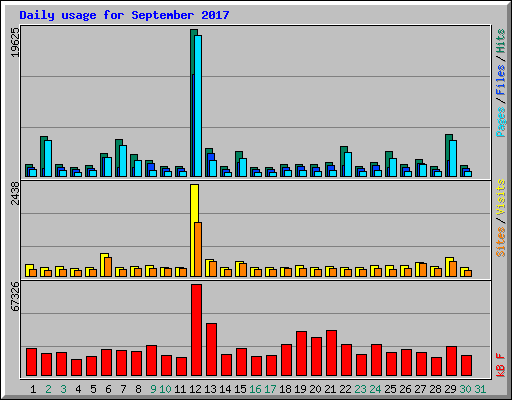Click the red KB bar for day 6

click(106, 363)
